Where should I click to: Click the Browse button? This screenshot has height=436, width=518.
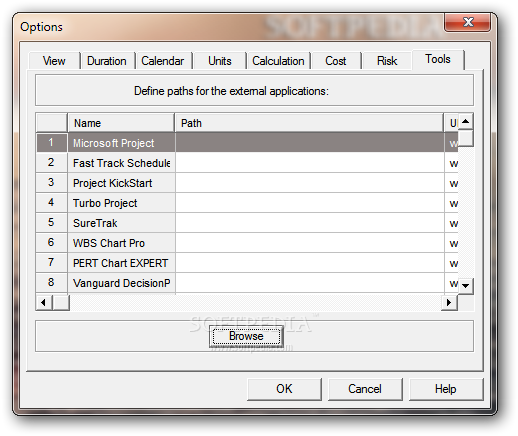pos(246,336)
